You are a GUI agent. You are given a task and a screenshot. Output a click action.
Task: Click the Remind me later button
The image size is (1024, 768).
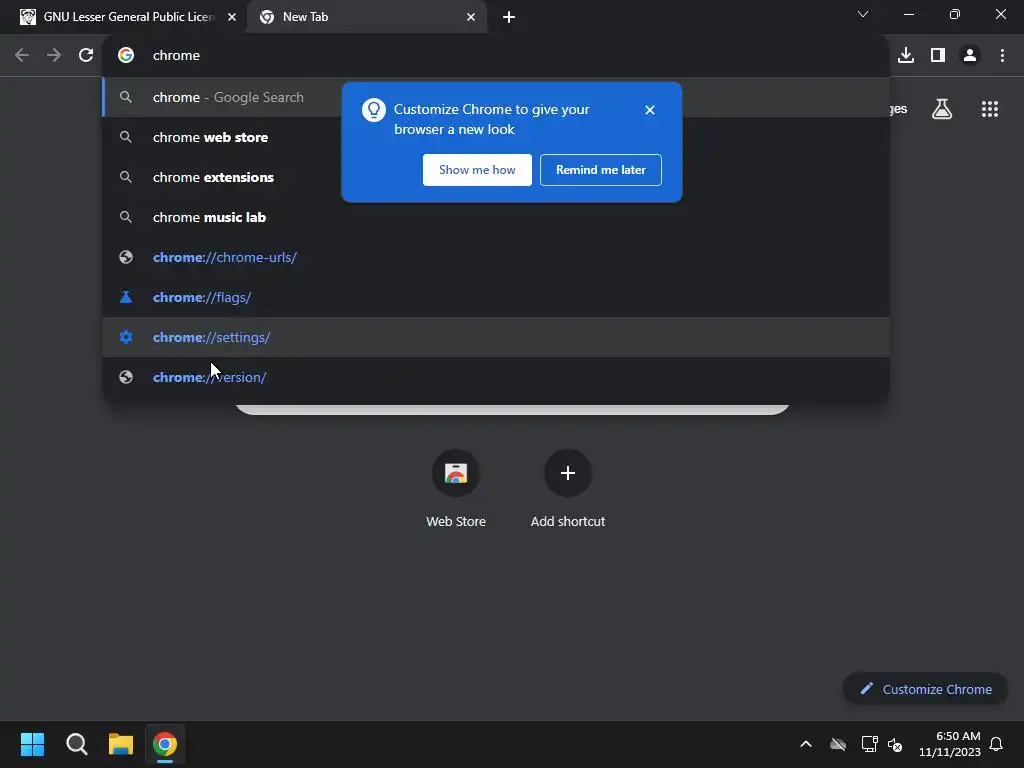(601, 170)
